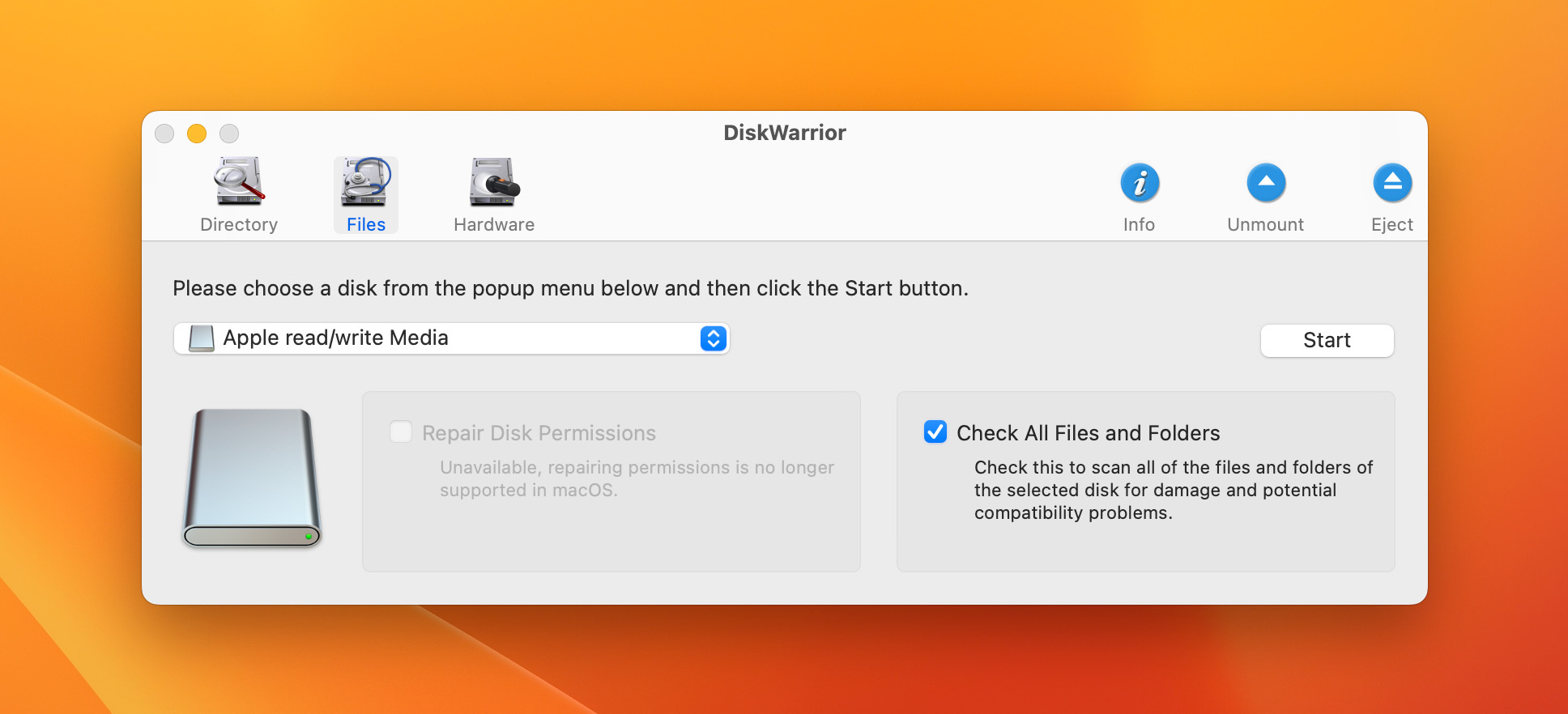Uncheck Check All Files and Folders
Screen dimensions: 1568x714
click(x=935, y=431)
